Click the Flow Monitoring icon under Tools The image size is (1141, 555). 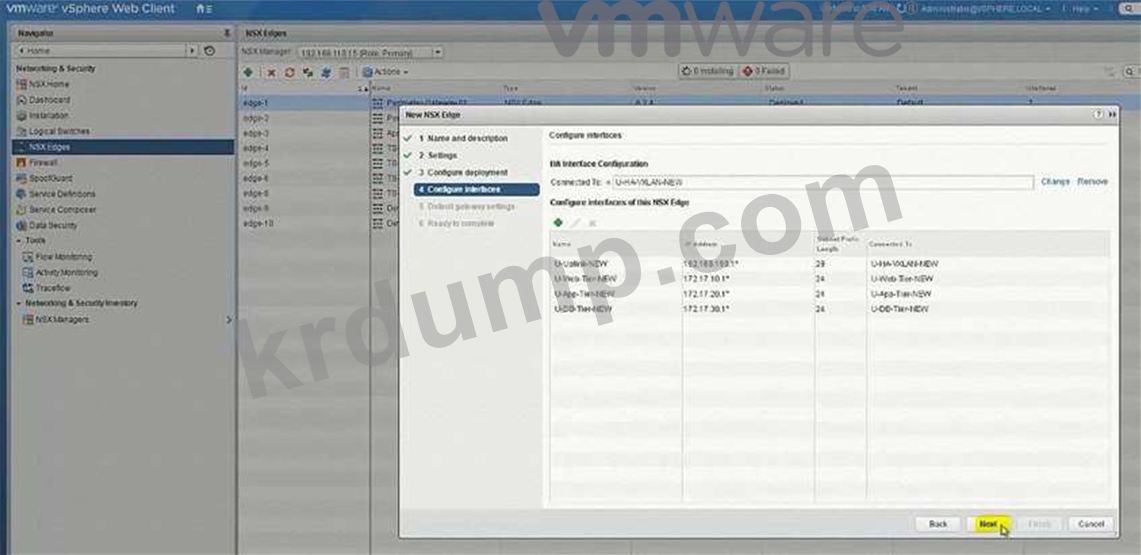pyautogui.click(x=29, y=257)
